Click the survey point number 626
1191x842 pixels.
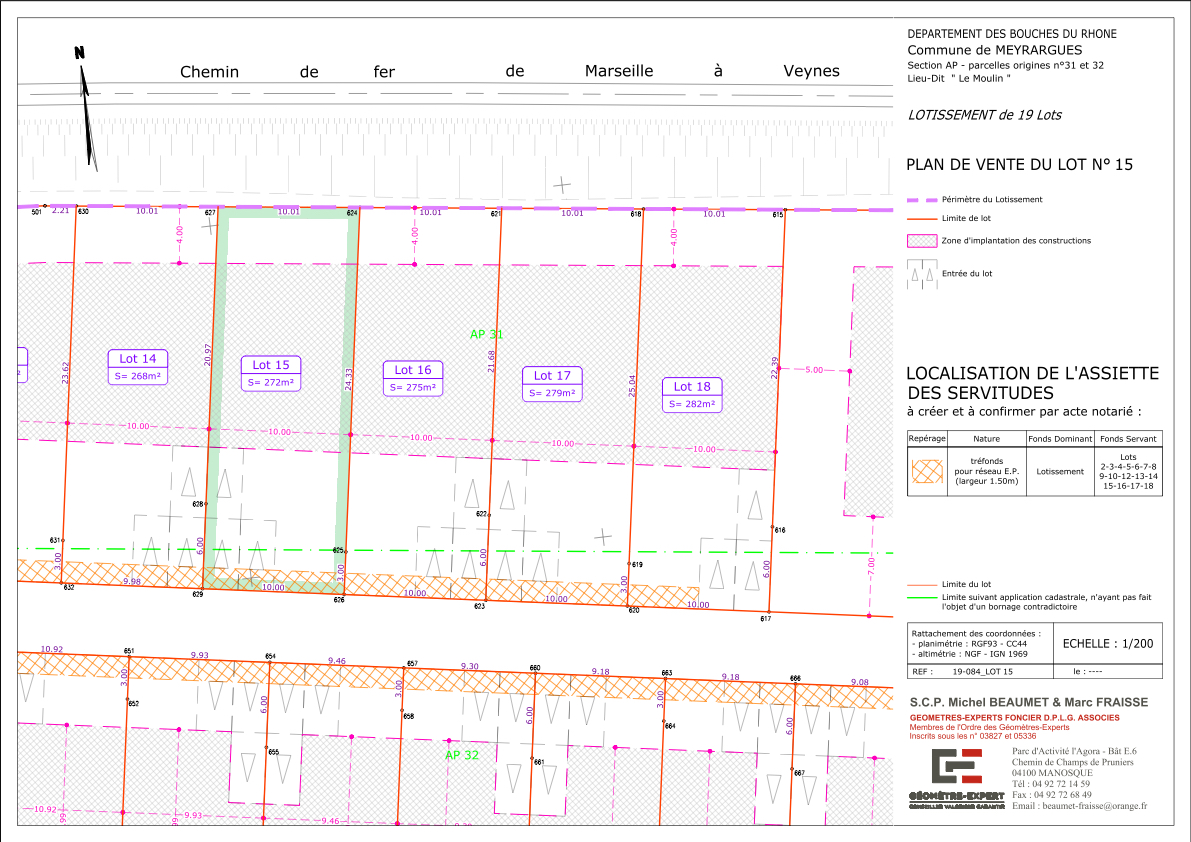[339, 601]
